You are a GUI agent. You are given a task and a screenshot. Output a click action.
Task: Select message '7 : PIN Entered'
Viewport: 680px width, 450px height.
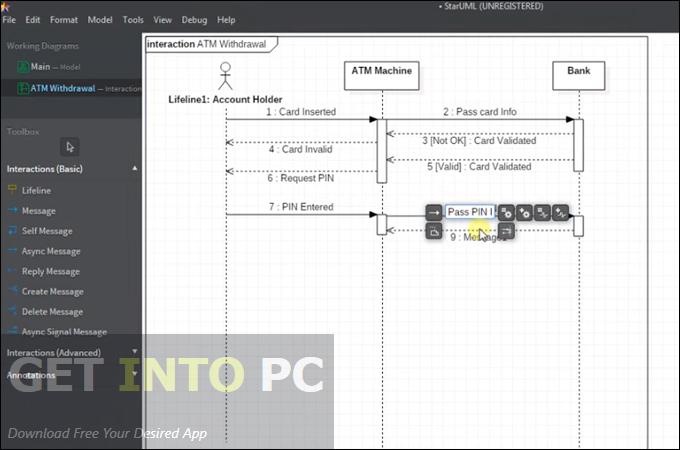tap(301, 207)
